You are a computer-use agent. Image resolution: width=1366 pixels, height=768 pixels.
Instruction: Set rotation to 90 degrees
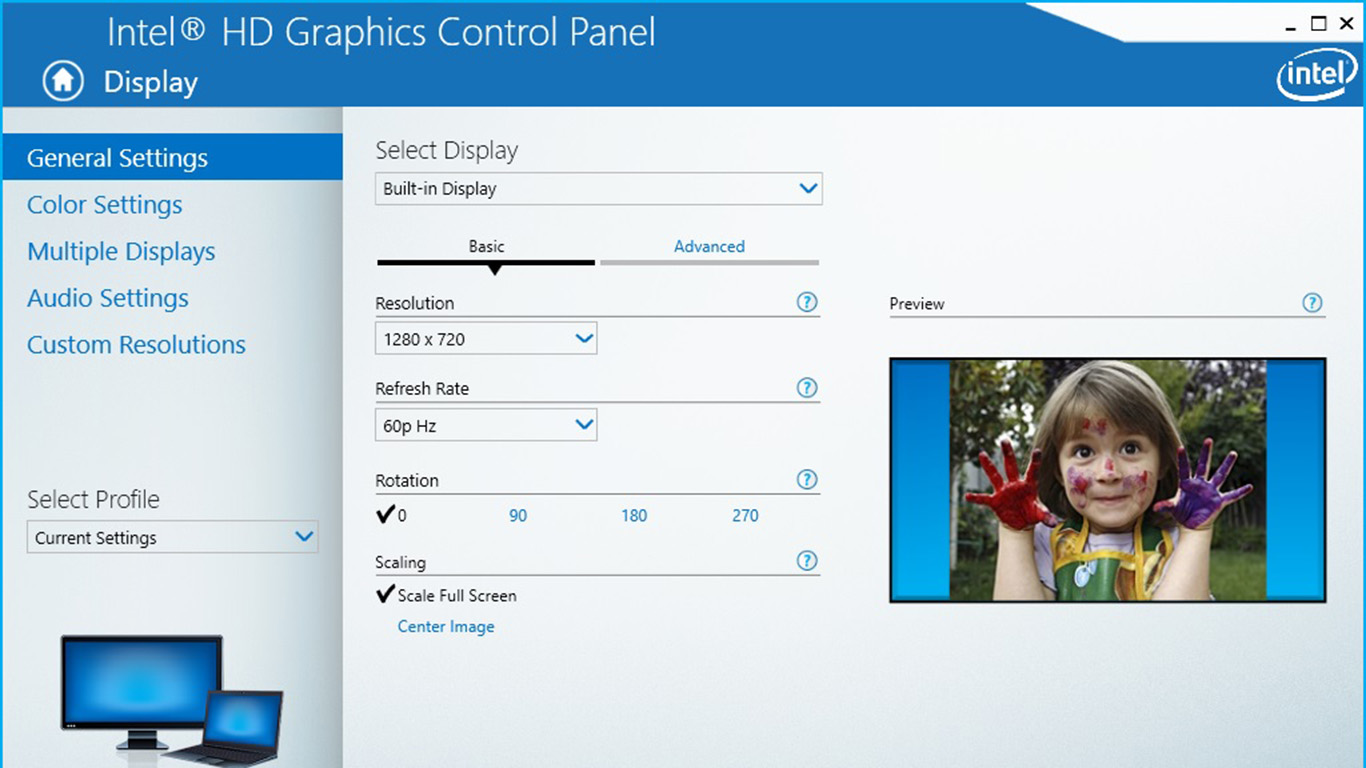click(518, 516)
